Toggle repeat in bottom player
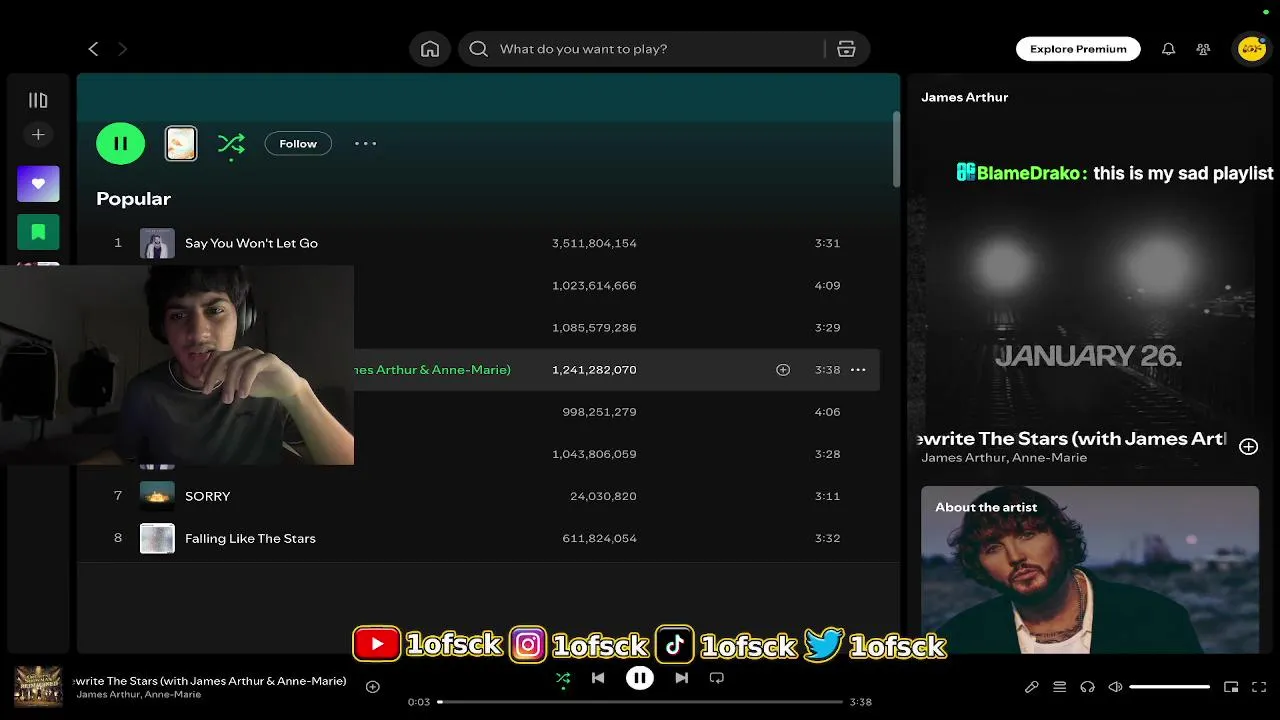Screen dimensions: 1280x720 point(716,678)
